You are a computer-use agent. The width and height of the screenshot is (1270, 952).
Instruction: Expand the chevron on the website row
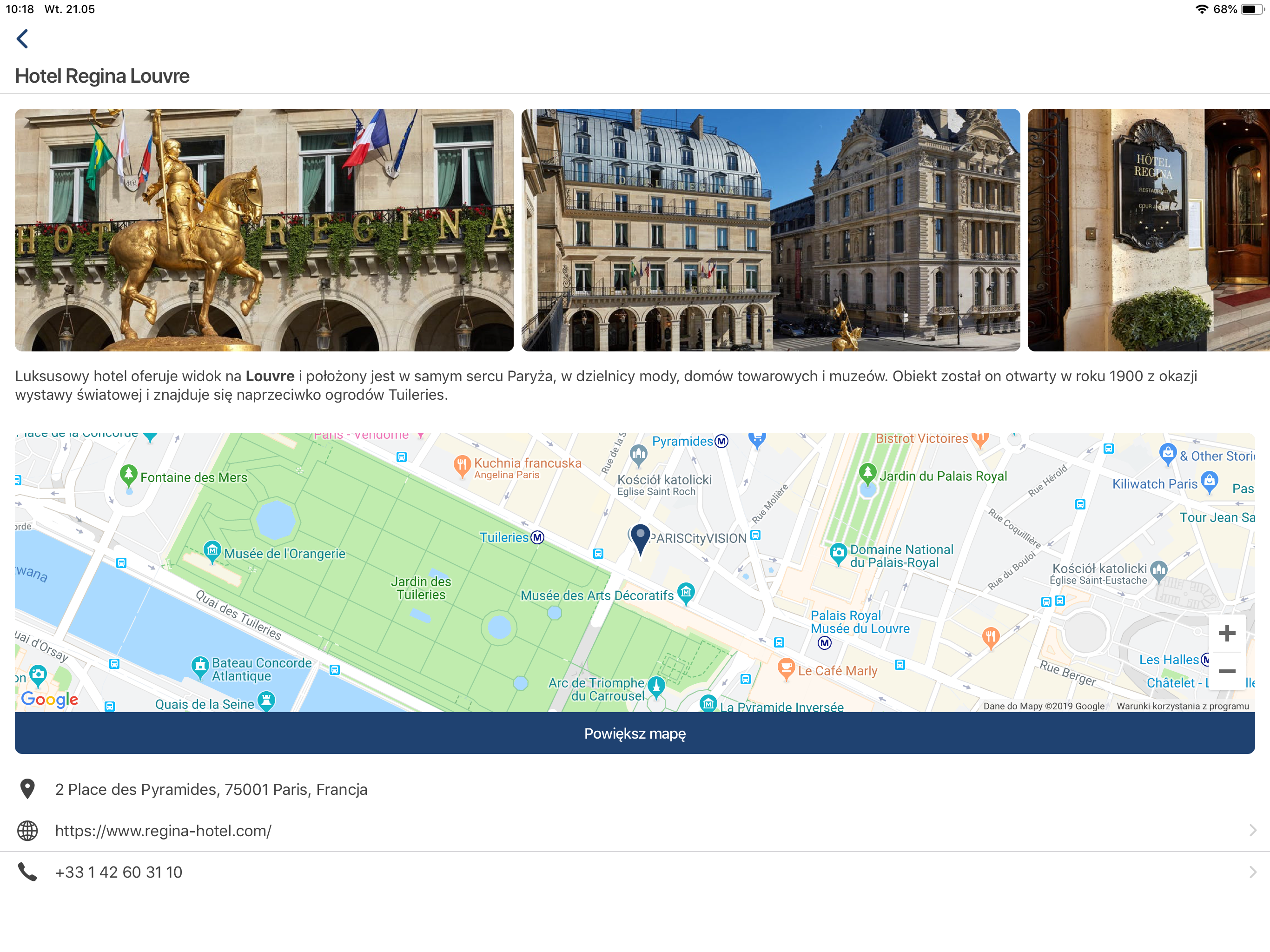click(x=1252, y=830)
